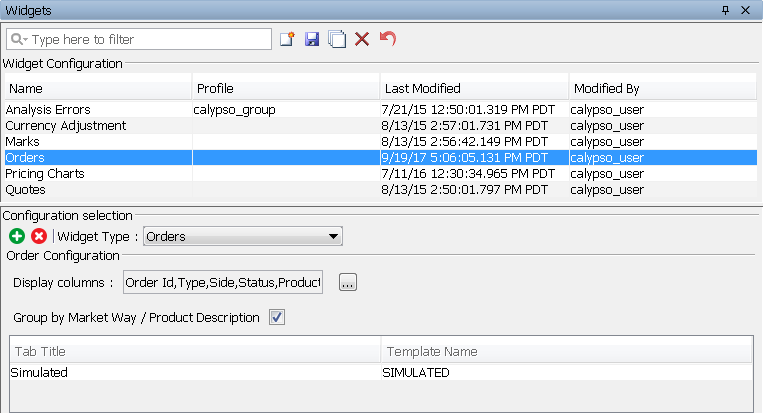The image size is (763, 413).
Task: Open the filter search magnifier dropdown
Action: pyautogui.click(x=19, y=39)
